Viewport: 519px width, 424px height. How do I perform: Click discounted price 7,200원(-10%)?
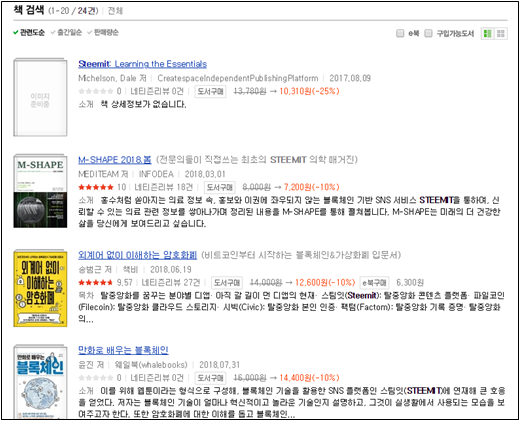pos(312,187)
